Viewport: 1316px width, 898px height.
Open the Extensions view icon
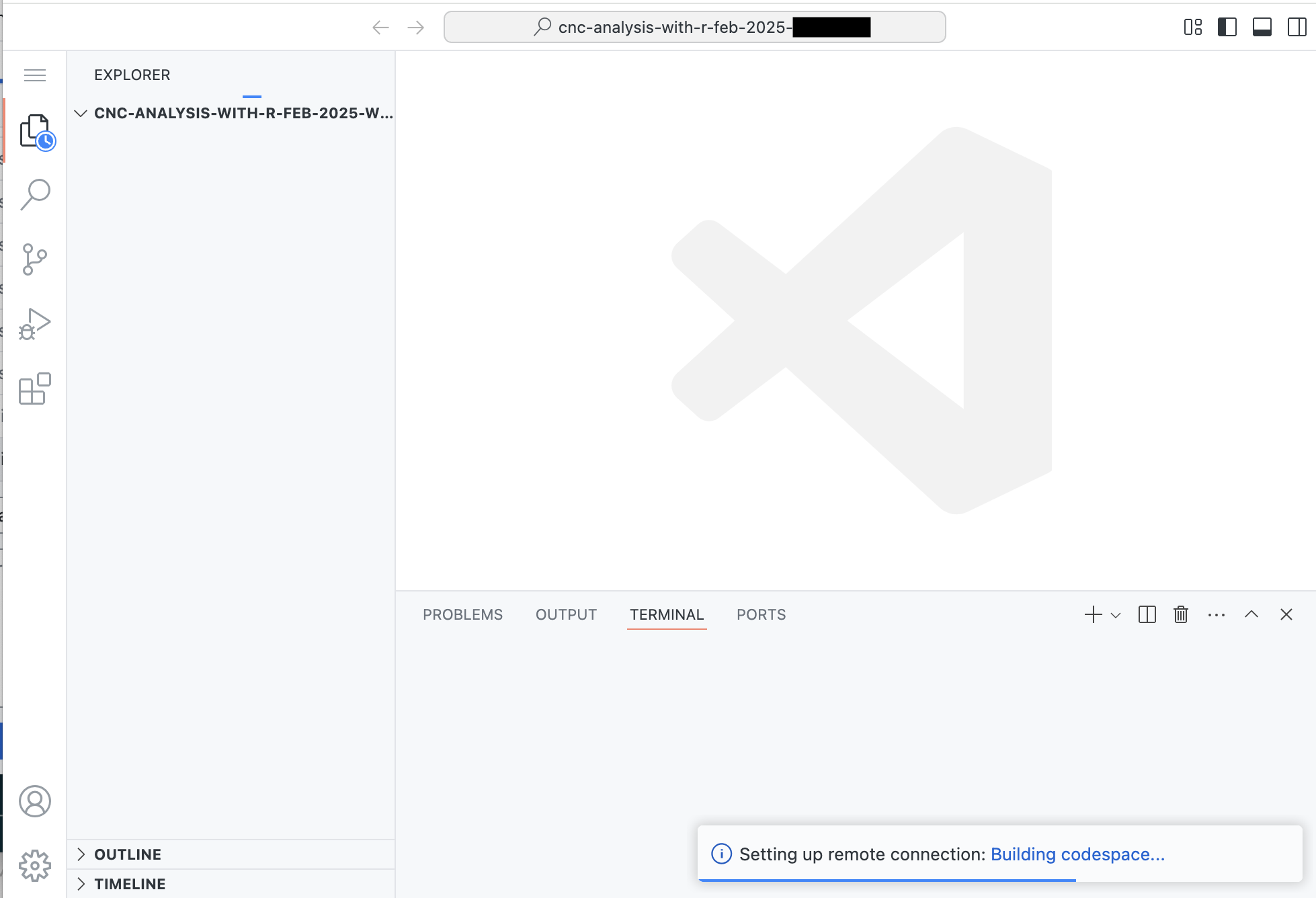[x=35, y=389]
